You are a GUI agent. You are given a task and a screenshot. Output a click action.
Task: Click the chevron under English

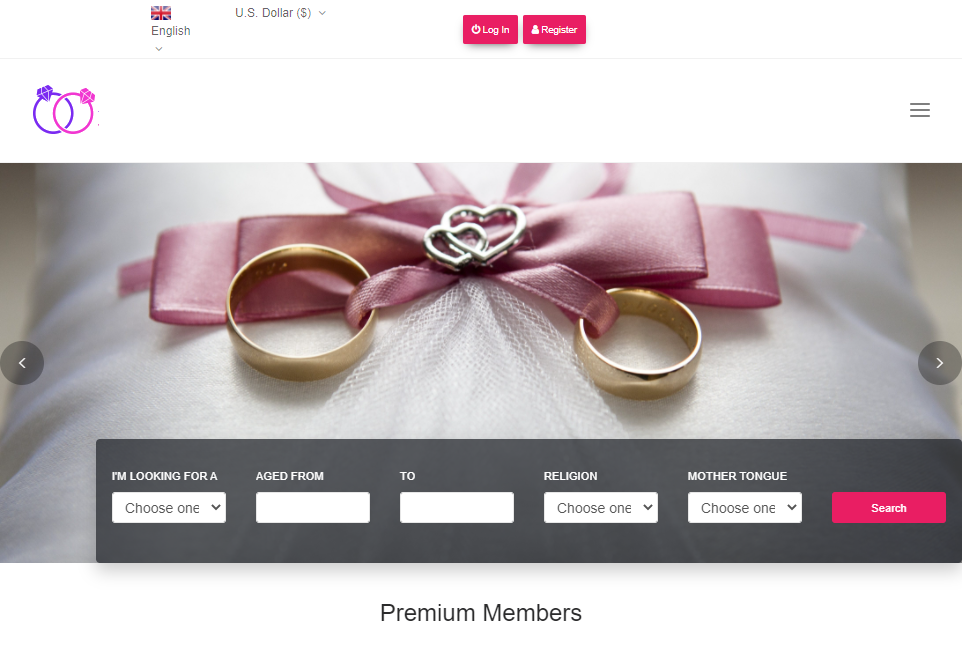pyautogui.click(x=158, y=49)
